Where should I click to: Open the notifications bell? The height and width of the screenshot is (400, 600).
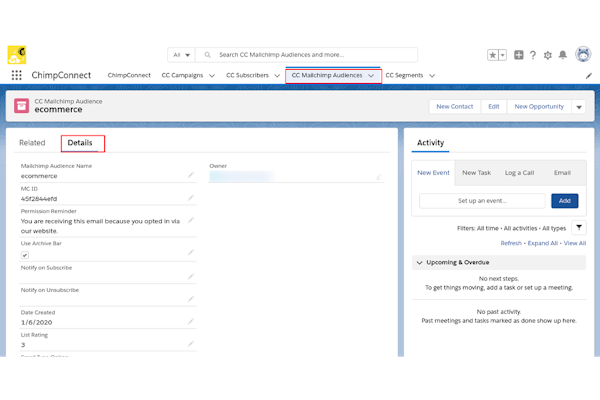tap(562, 55)
